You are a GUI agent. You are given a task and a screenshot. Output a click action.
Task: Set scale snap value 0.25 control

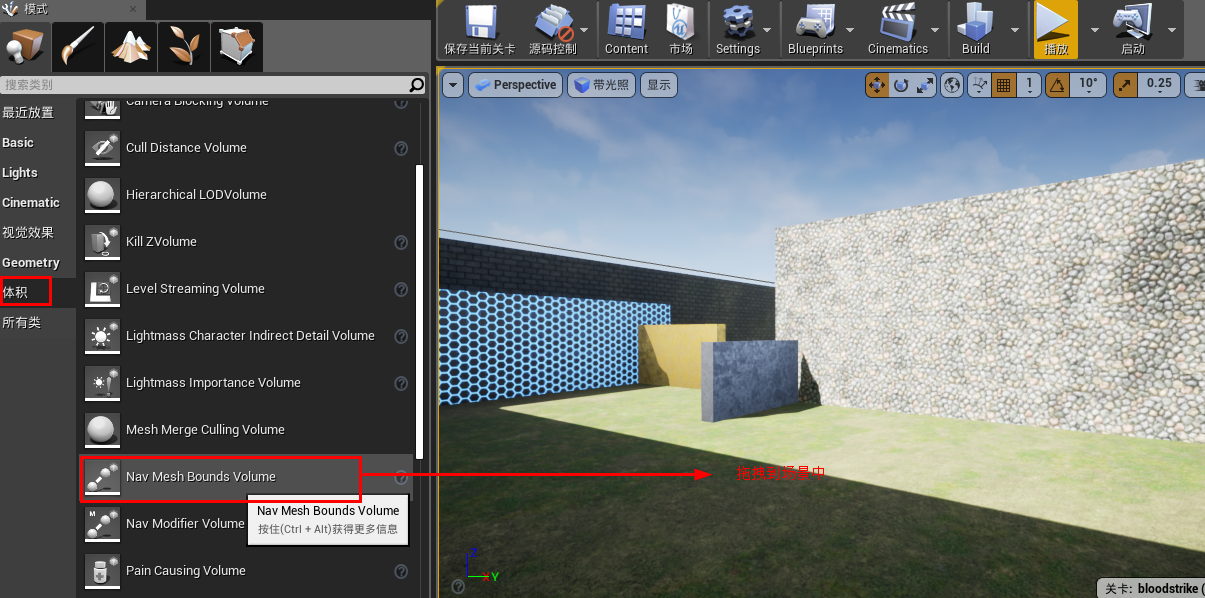click(x=1160, y=85)
